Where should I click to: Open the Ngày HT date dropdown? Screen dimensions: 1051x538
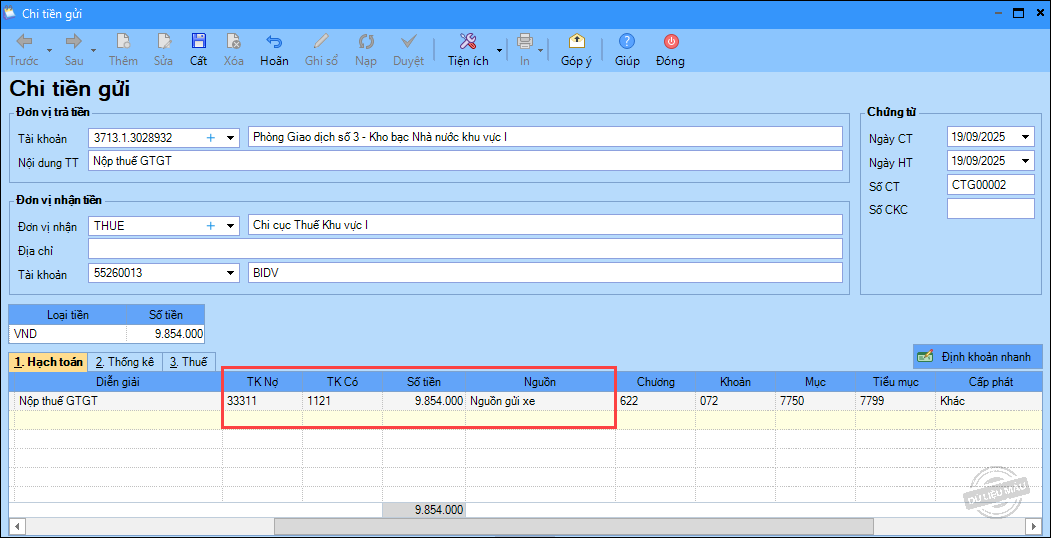click(x=1025, y=161)
